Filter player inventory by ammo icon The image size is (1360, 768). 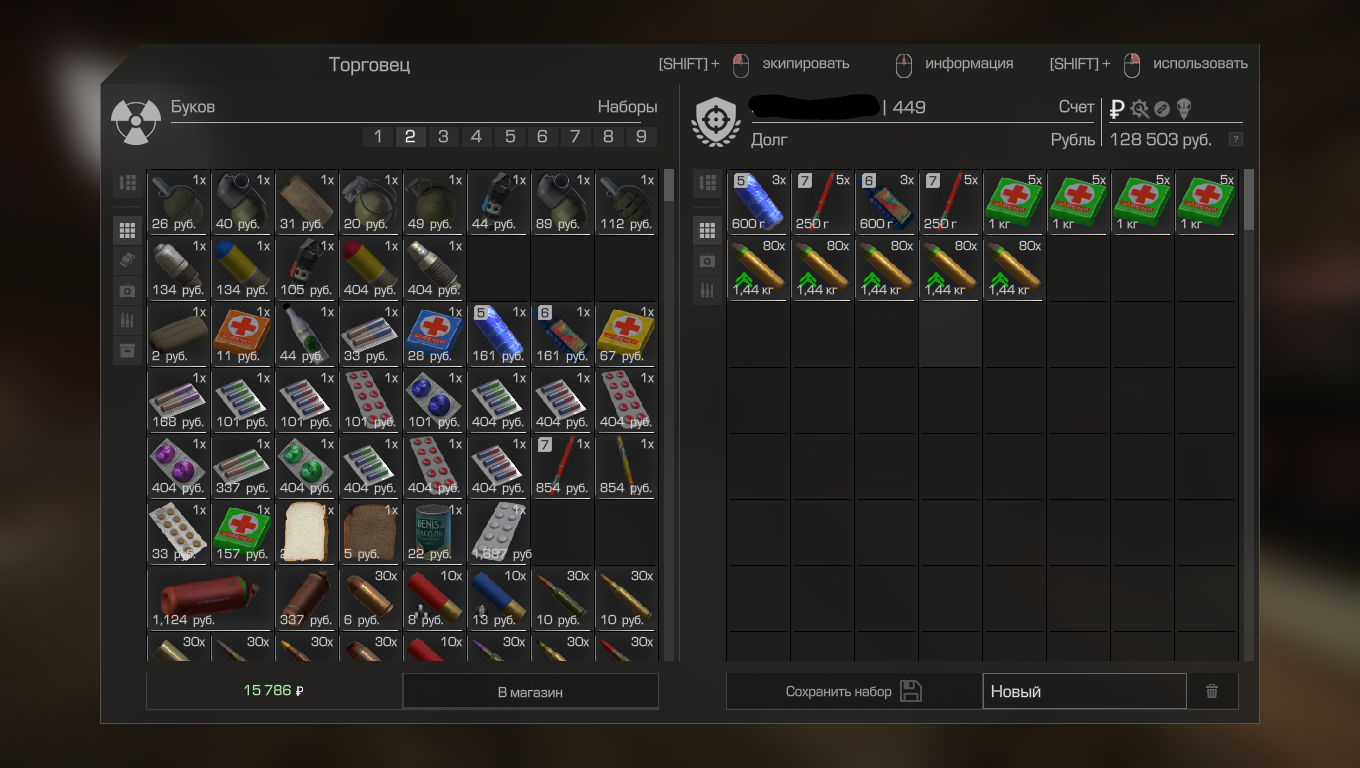[x=708, y=290]
